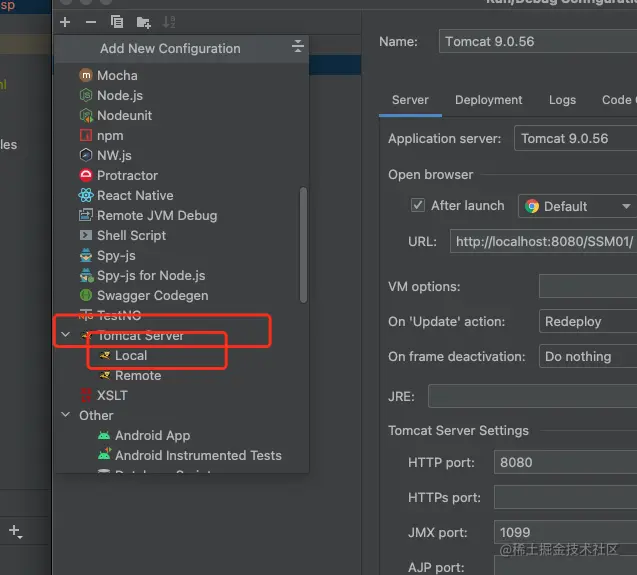Image resolution: width=637 pixels, height=575 pixels.
Task: Select the XSLT configuration icon
Action: (x=86, y=395)
